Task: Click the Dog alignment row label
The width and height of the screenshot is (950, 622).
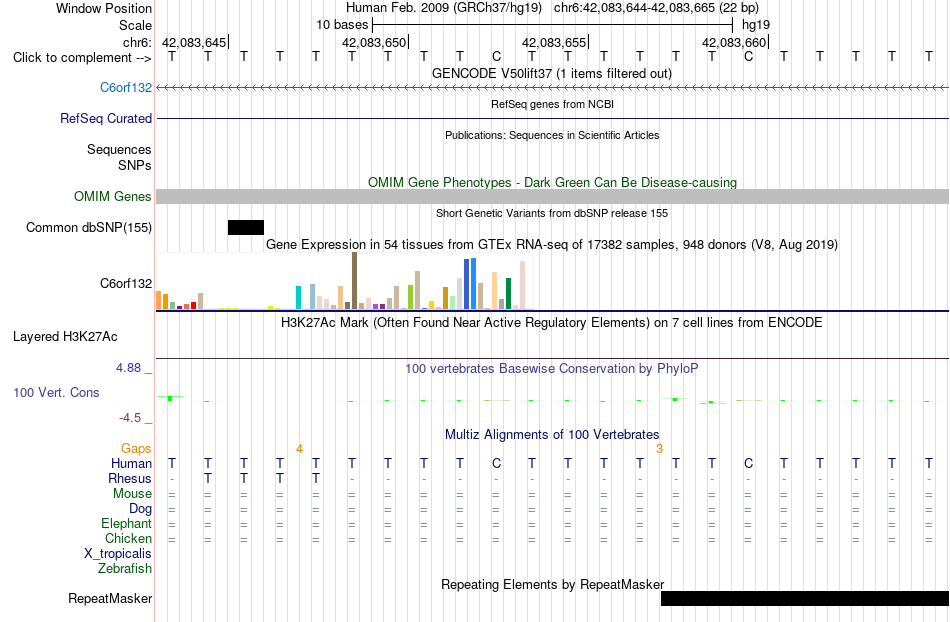Action: pos(140,509)
